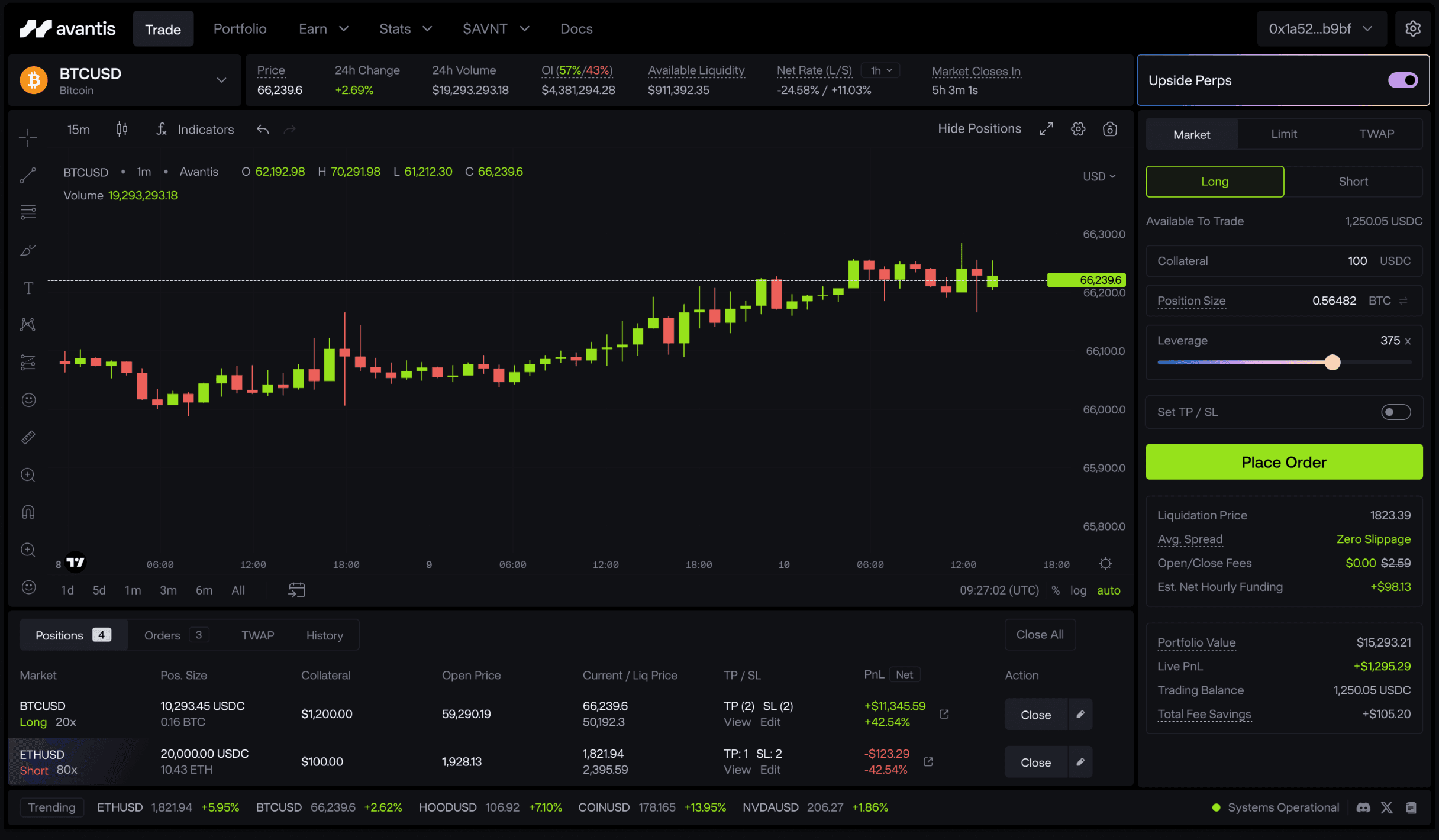Select the brush drawing tool
Image resolution: width=1439 pixels, height=840 pixels.
click(x=28, y=250)
